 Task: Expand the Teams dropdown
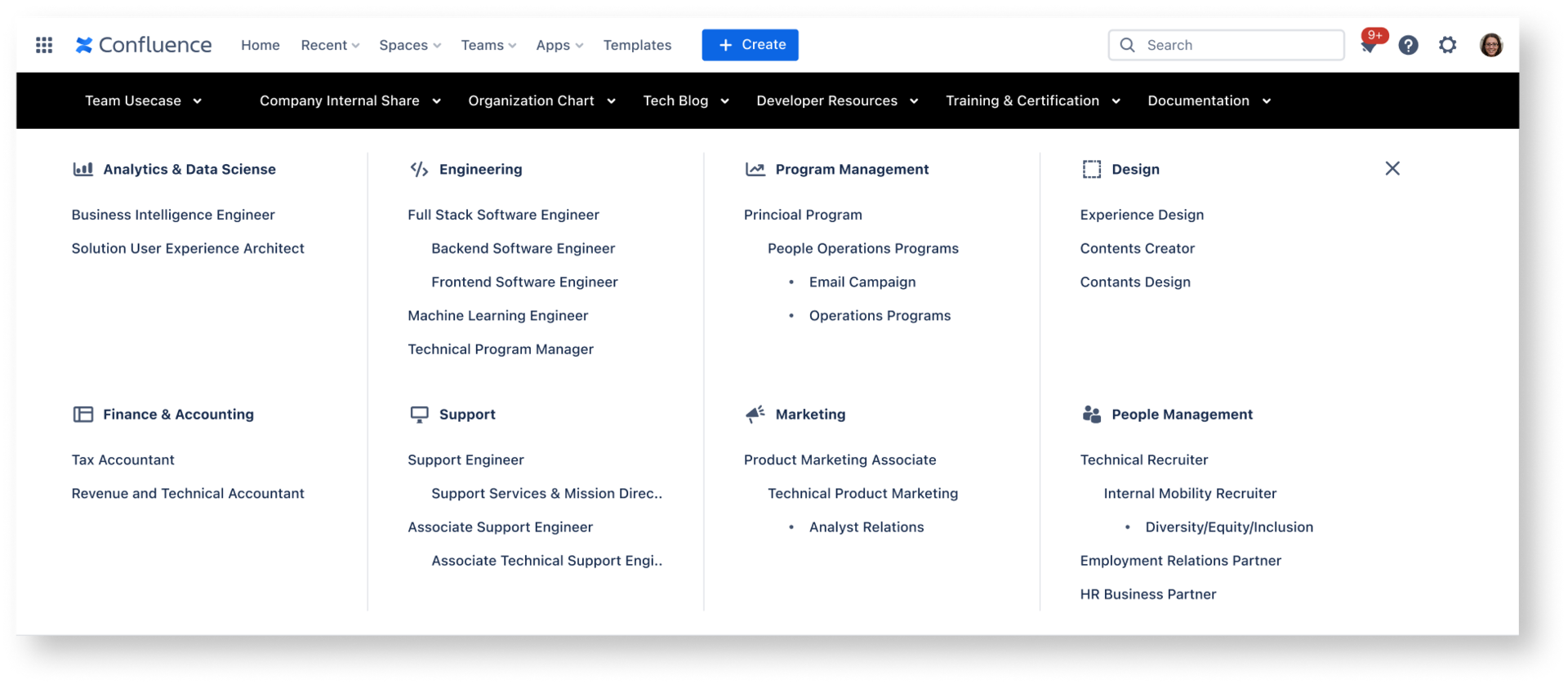[x=488, y=45]
